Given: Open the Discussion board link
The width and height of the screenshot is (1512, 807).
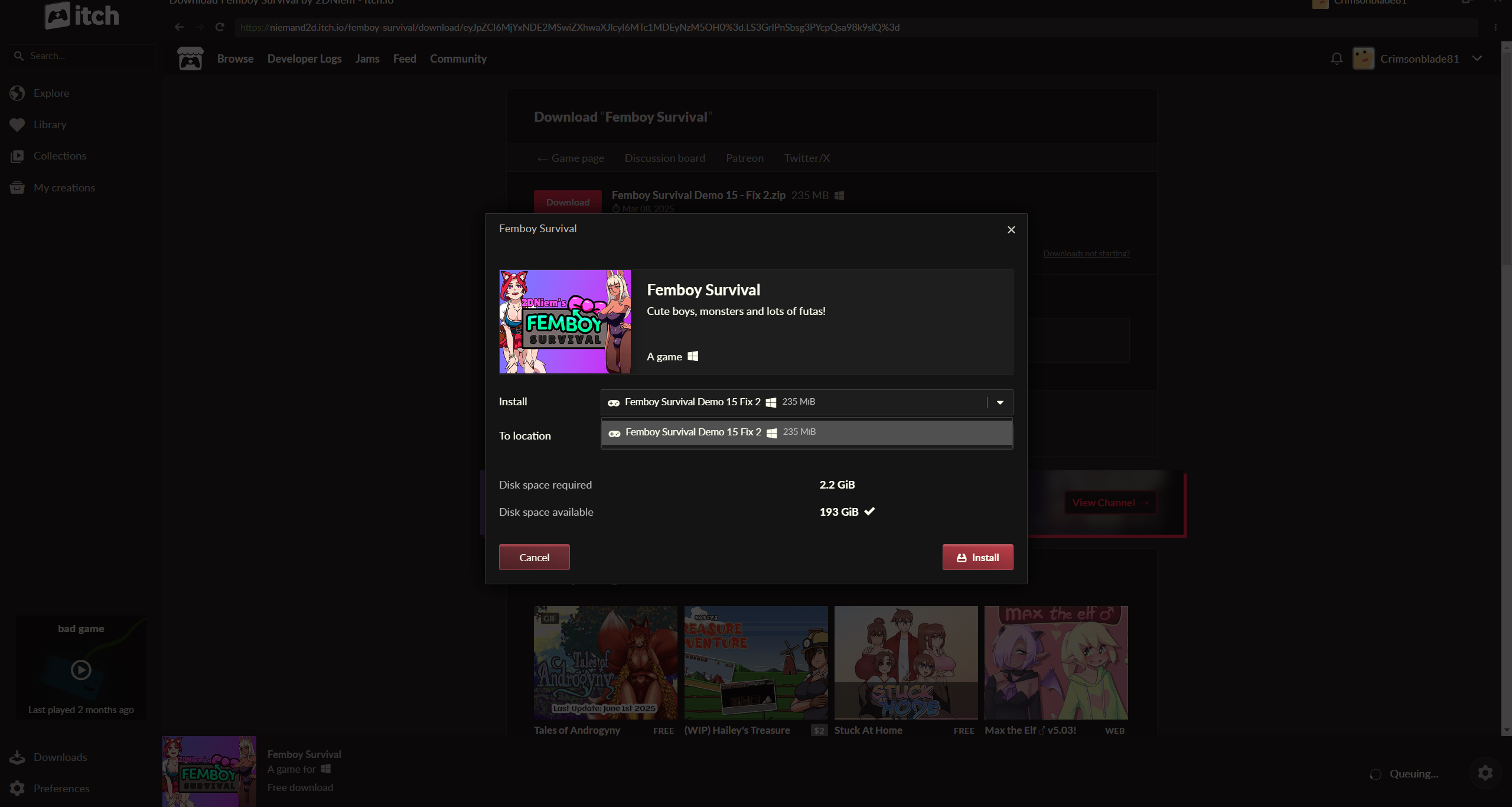Looking at the screenshot, I should 665,158.
